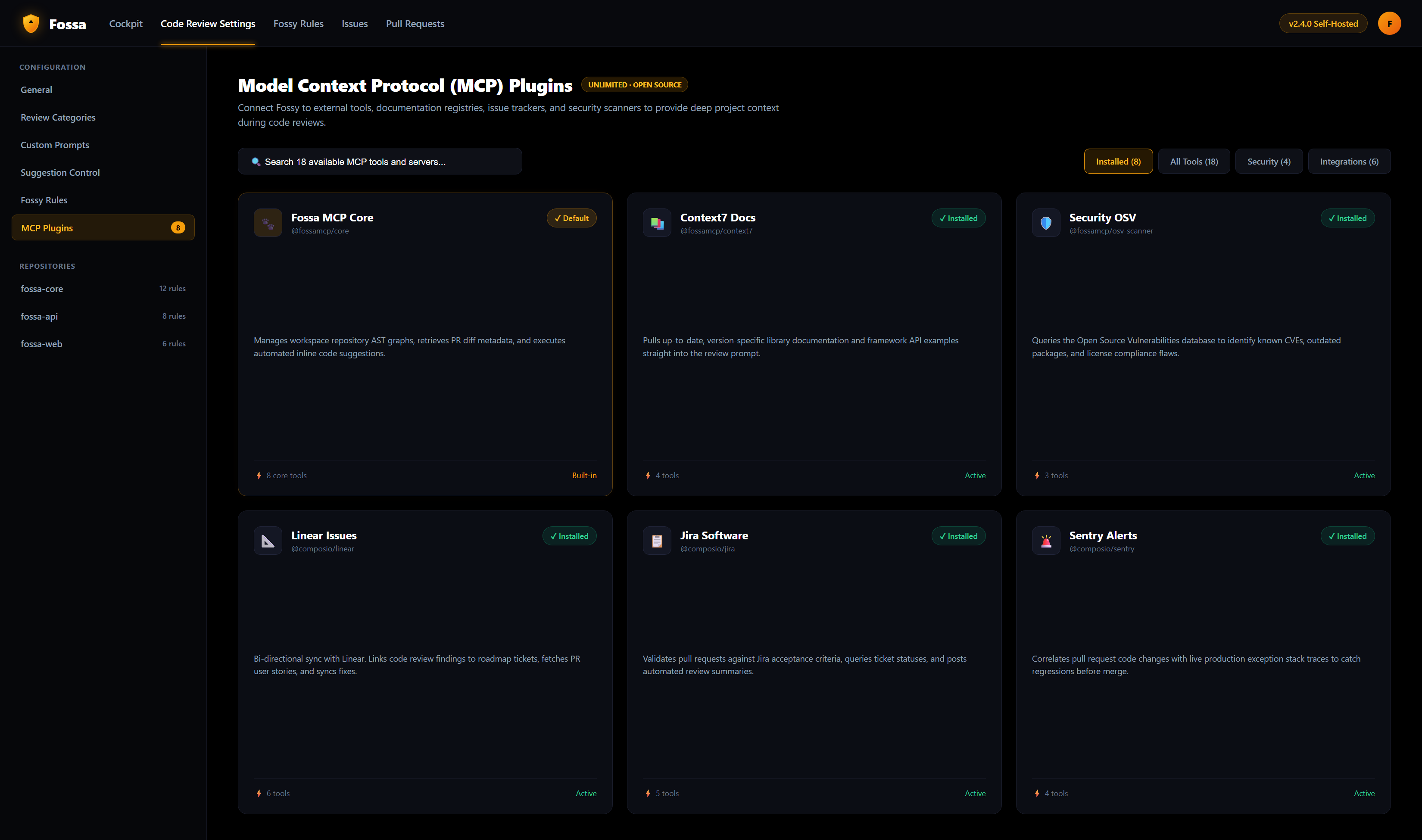Click the lightning icon on Security OSV
The image size is (1422, 840).
pyautogui.click(x=1036, y=476)
